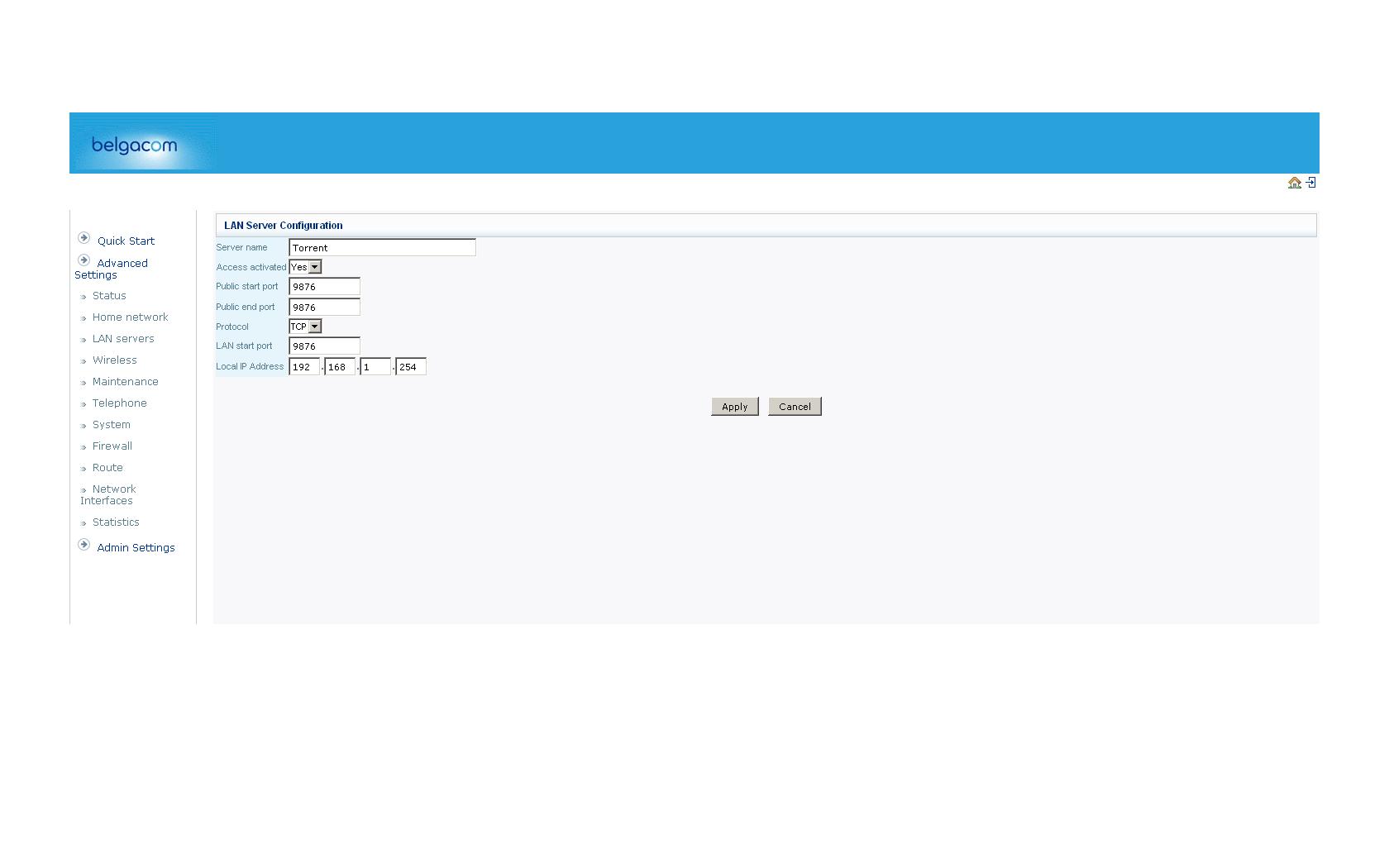
Task: Open the Quick Start menu
Action: (126, 241)
